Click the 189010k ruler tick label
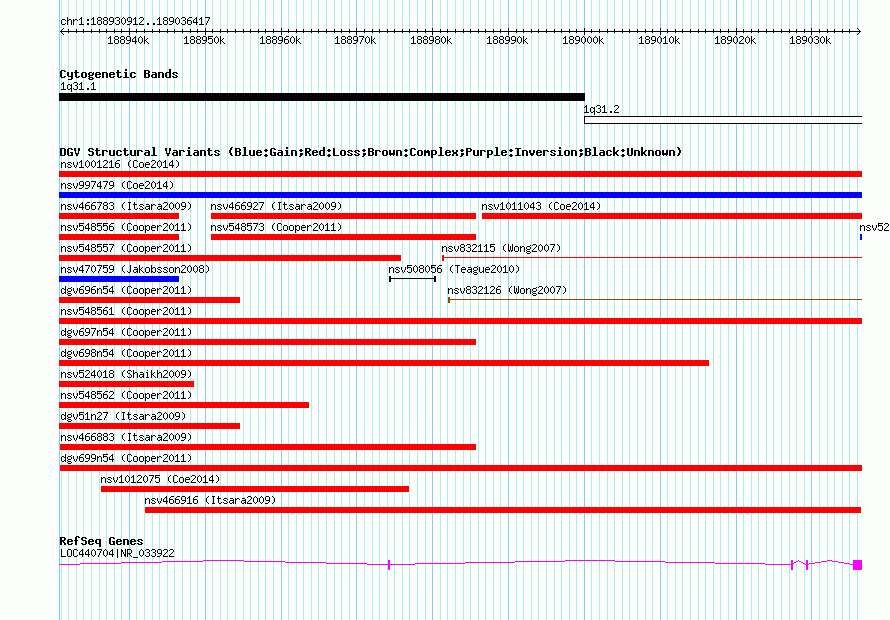Viewport: 890px width, 620px height. [x=659, y=40]
